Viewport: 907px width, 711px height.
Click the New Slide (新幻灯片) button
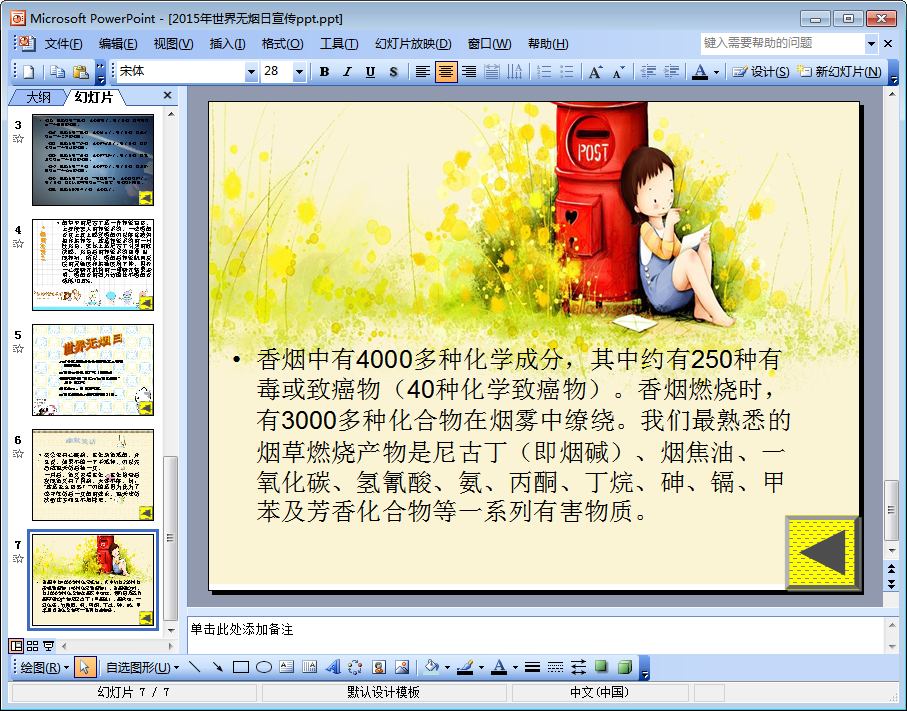(x=839, y=72)
